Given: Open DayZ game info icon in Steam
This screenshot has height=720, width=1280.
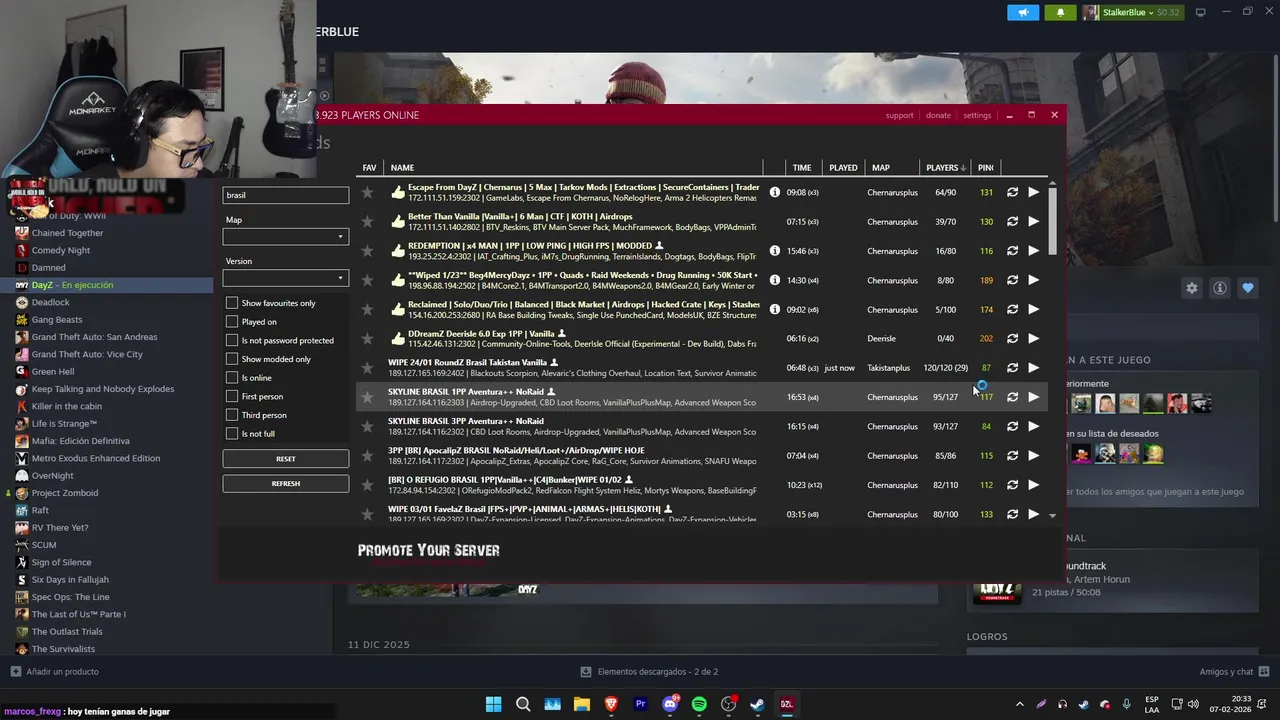Looking at the screenshot, I should (x=1220, y=288).
